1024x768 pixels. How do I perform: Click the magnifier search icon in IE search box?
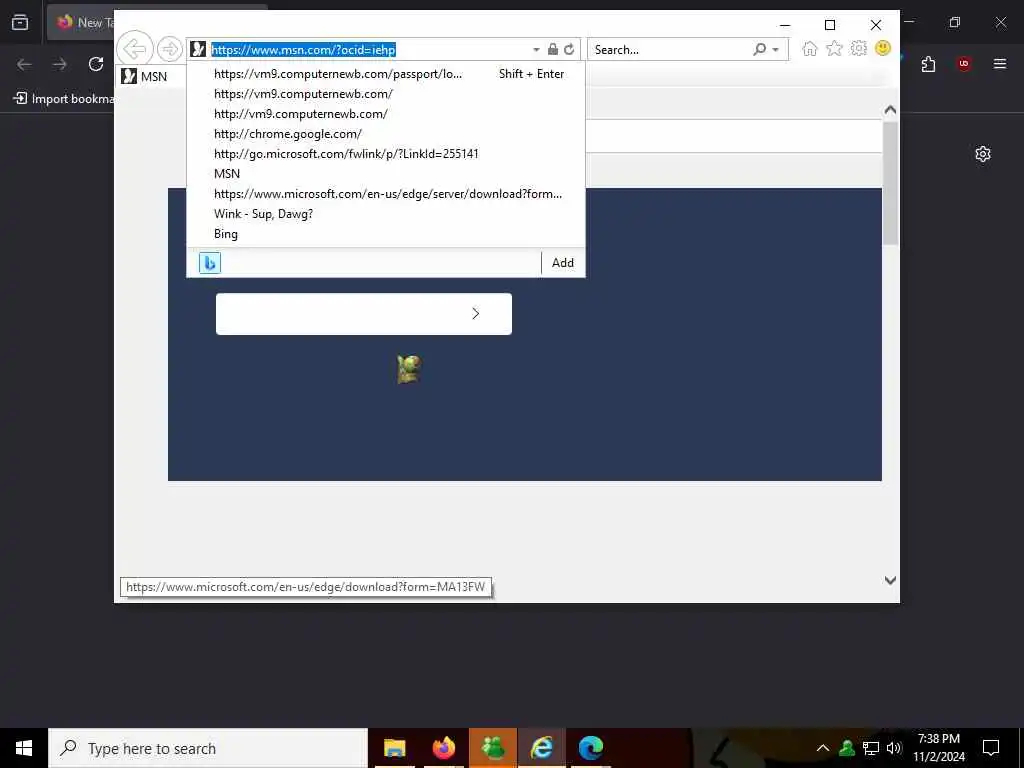760,50
